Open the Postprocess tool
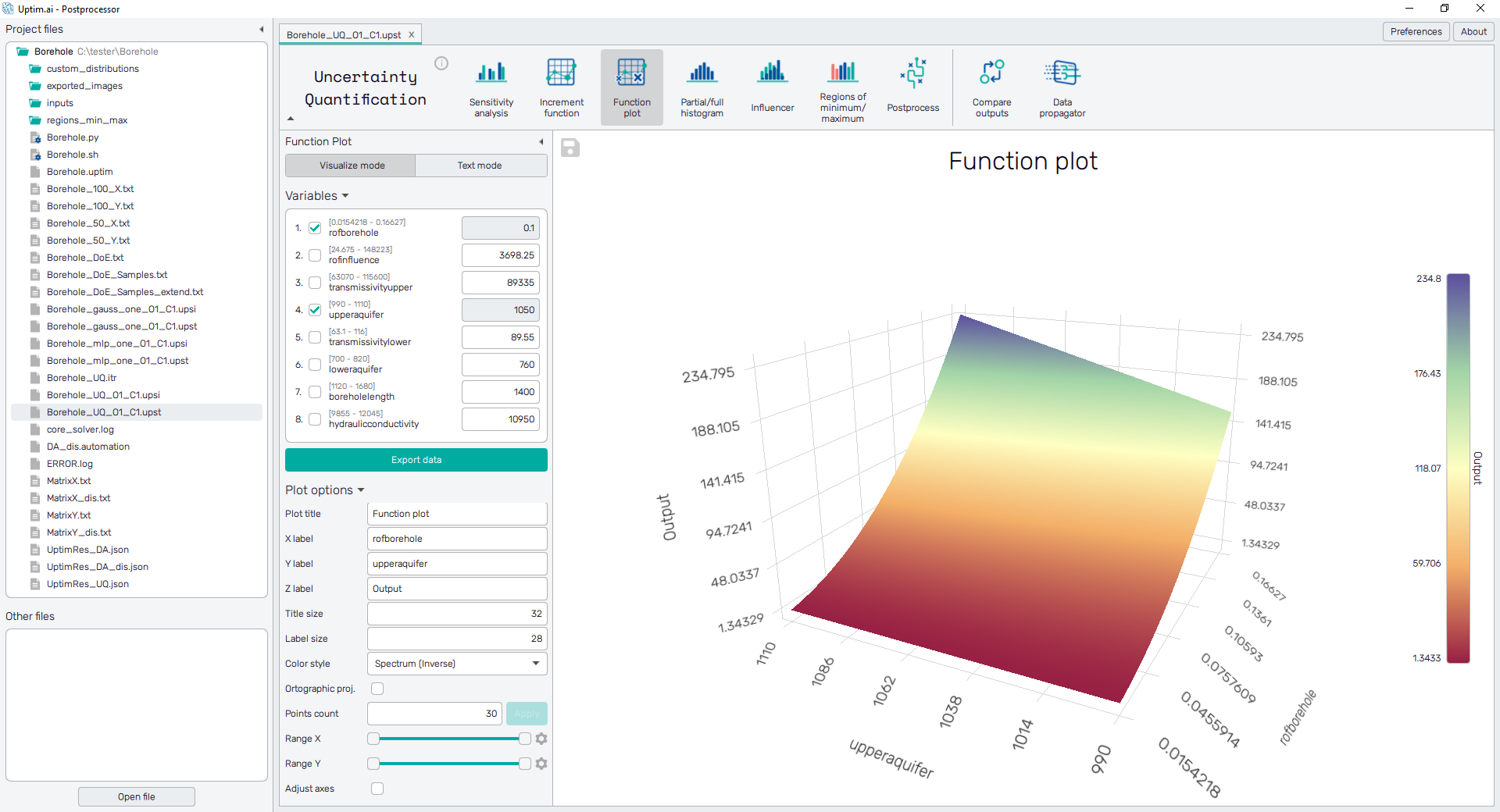 912,88
